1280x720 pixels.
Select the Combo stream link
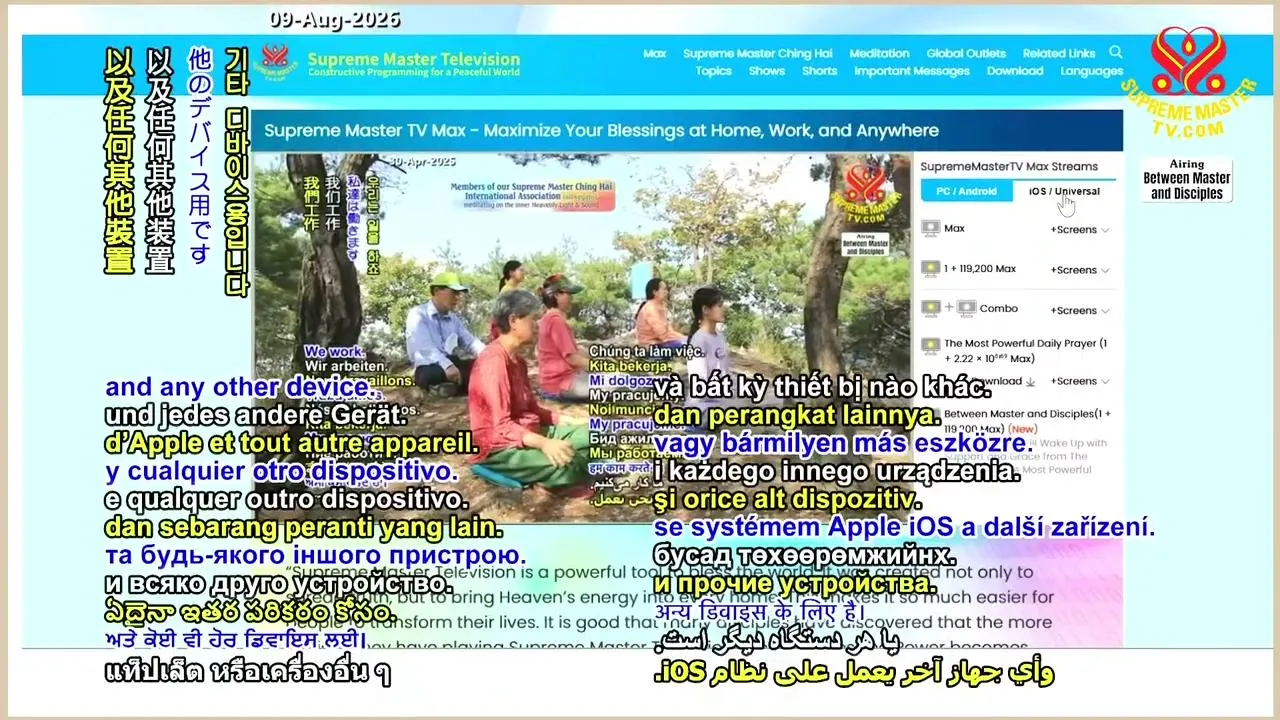click(x=999, y=309)
